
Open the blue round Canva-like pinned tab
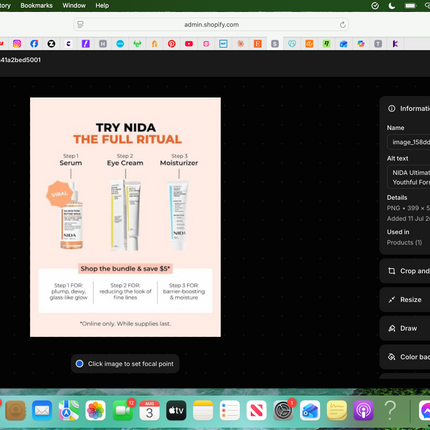tap(120, 44)
